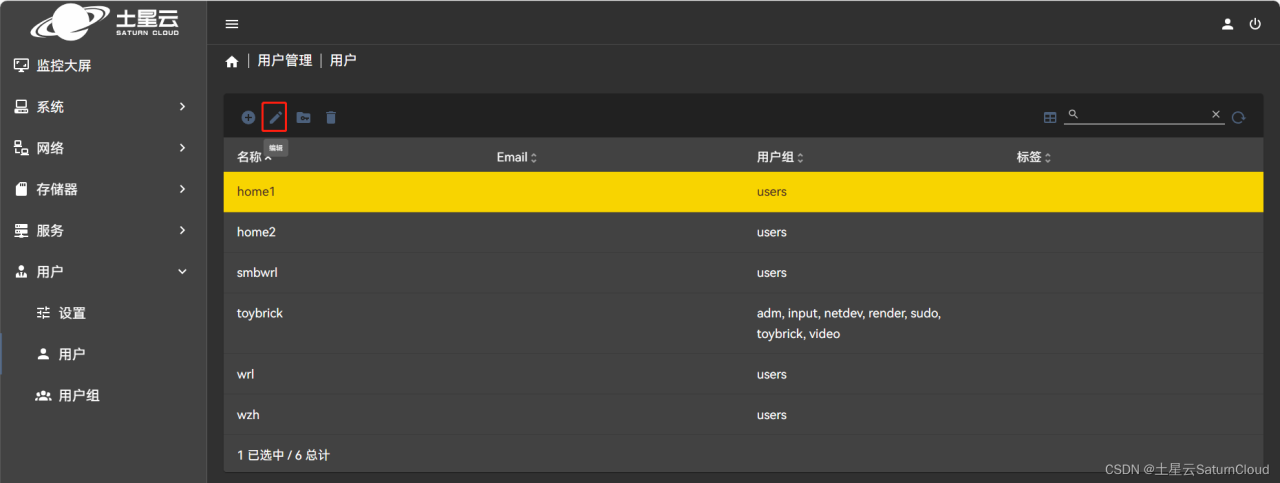This screenshot has height=483, width=1280.
Task: Click the refresh icon beside search
Action: tap(1238, 117)
